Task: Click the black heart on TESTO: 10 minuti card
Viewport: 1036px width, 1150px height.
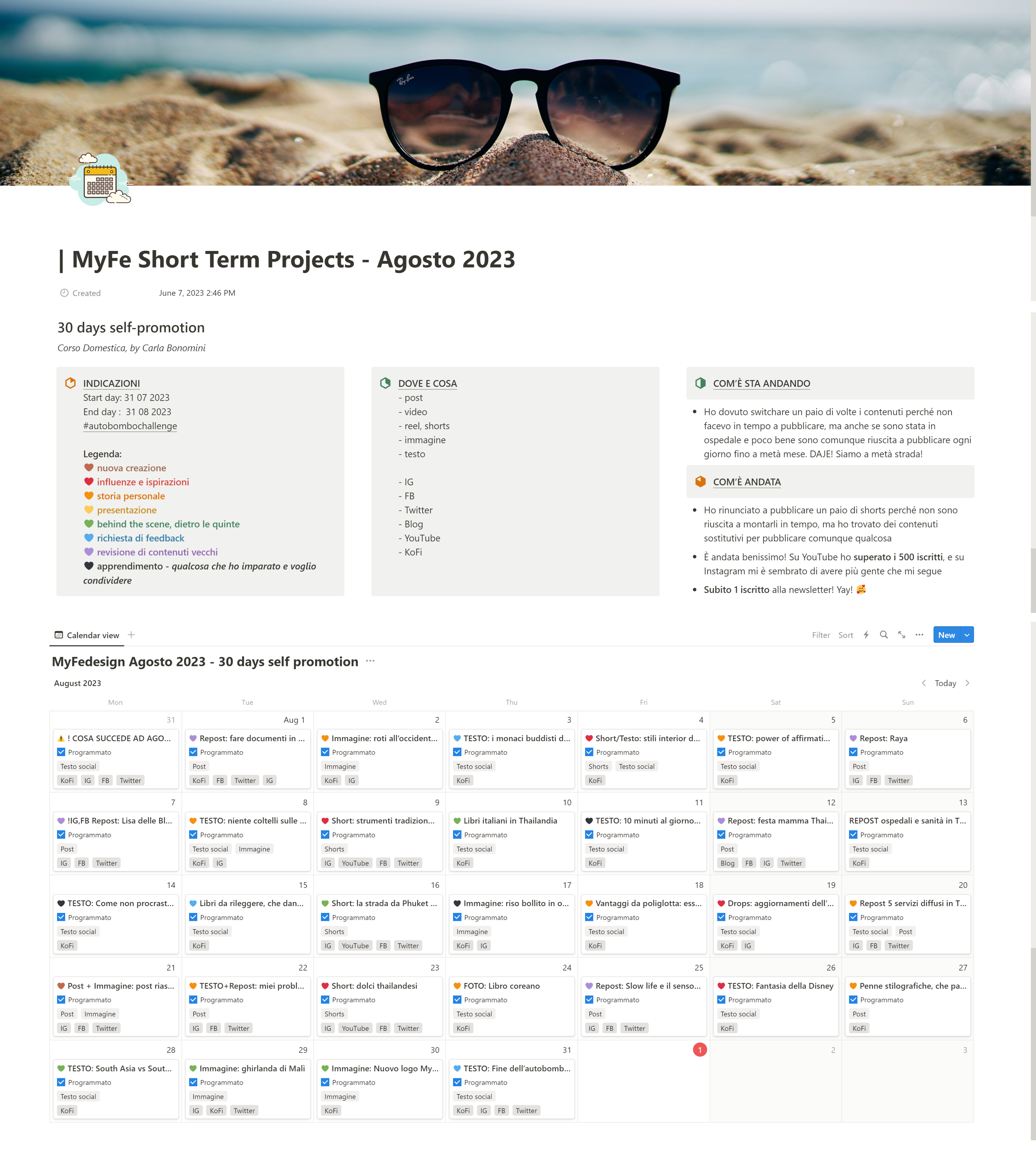Action: point(589,821)
